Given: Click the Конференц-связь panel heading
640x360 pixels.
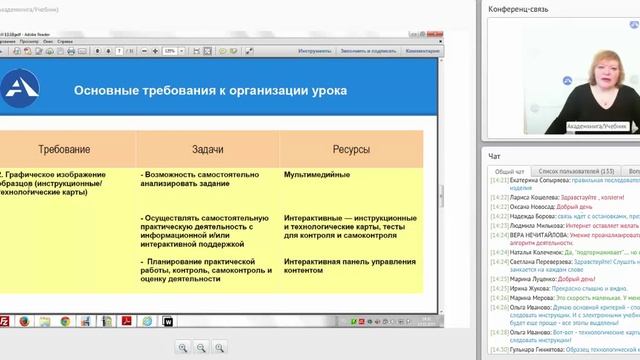Looking at the screenshot, I should click(518, 9).
